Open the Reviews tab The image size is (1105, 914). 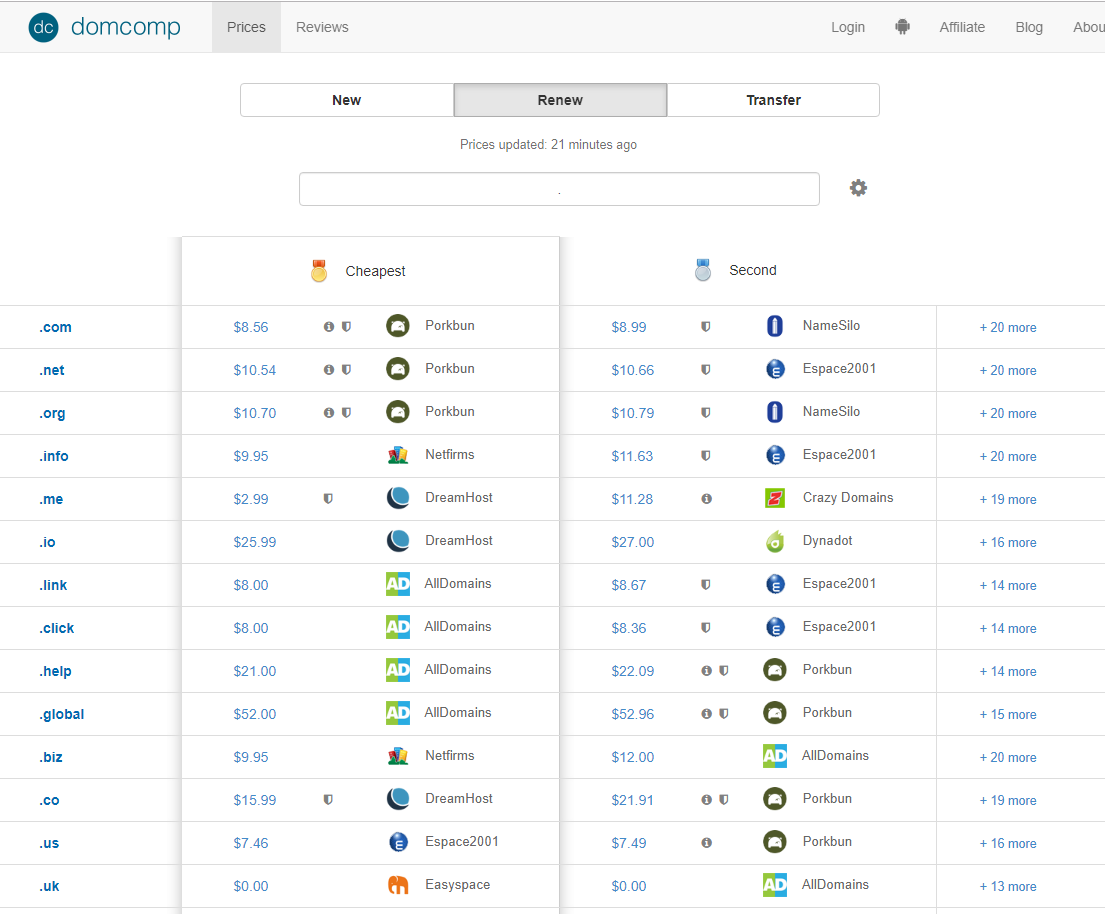click(322, 27)
